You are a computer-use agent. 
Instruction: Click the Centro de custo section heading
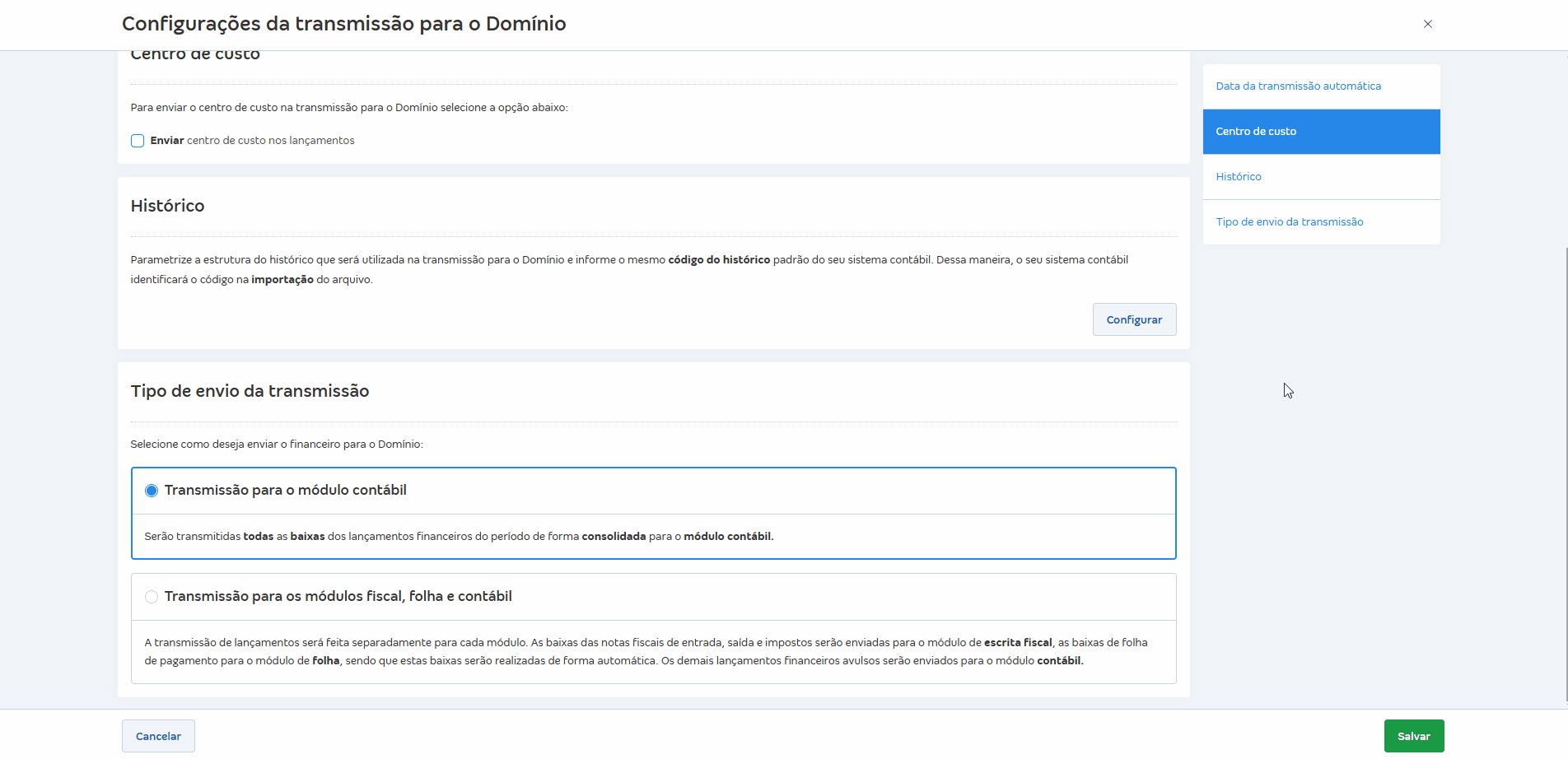coord(194,53)
